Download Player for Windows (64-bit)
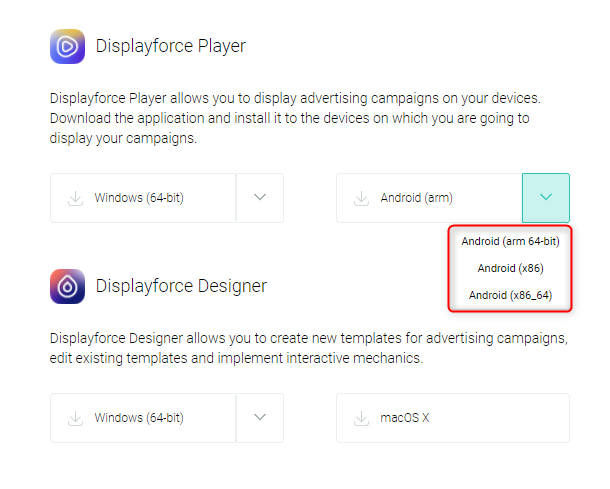Viewport: 610px width, 489px height. [143, 198]
